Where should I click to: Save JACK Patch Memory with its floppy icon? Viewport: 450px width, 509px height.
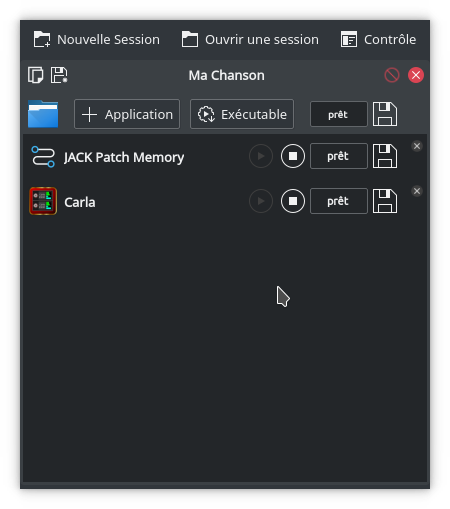(x=385, y=156)
